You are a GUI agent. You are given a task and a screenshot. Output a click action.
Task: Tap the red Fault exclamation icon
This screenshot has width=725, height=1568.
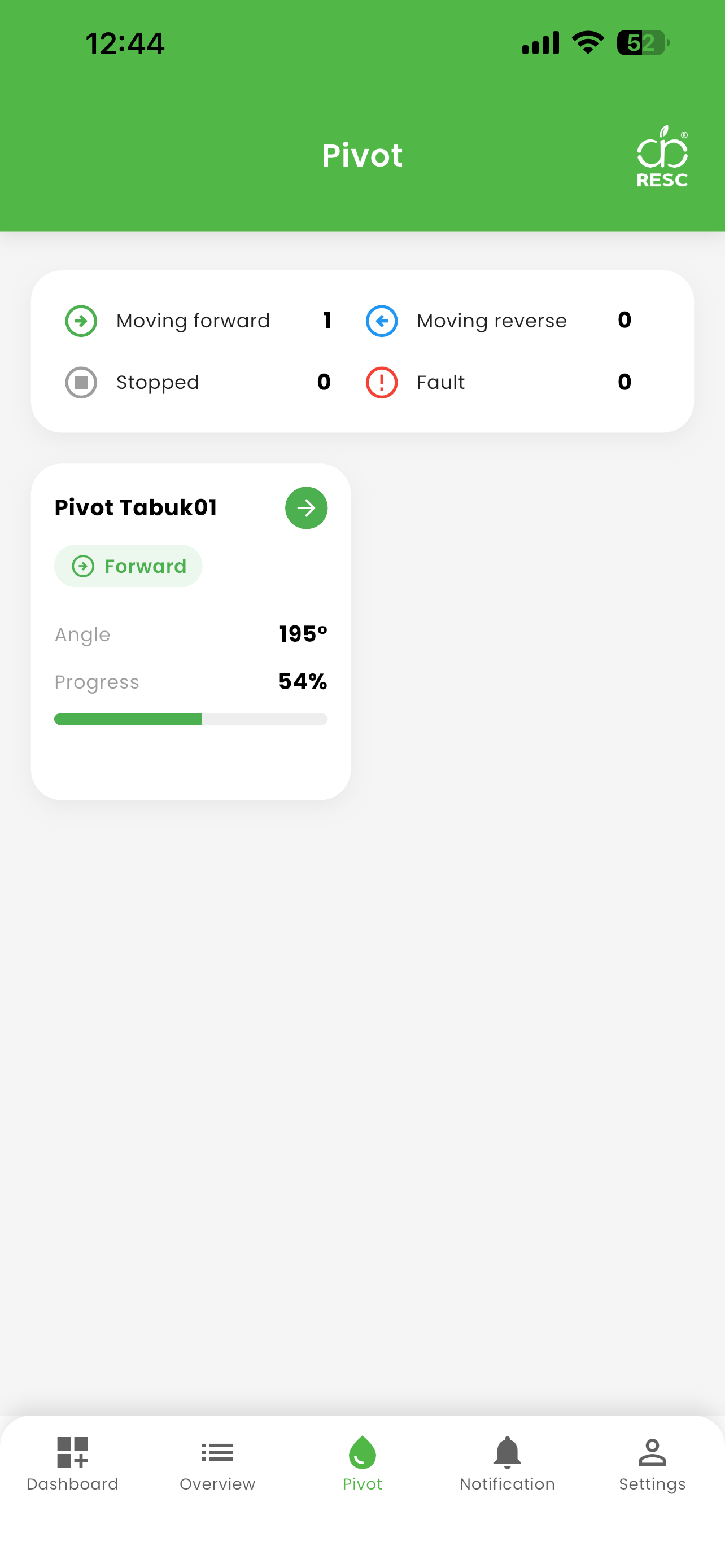point(382,382)
